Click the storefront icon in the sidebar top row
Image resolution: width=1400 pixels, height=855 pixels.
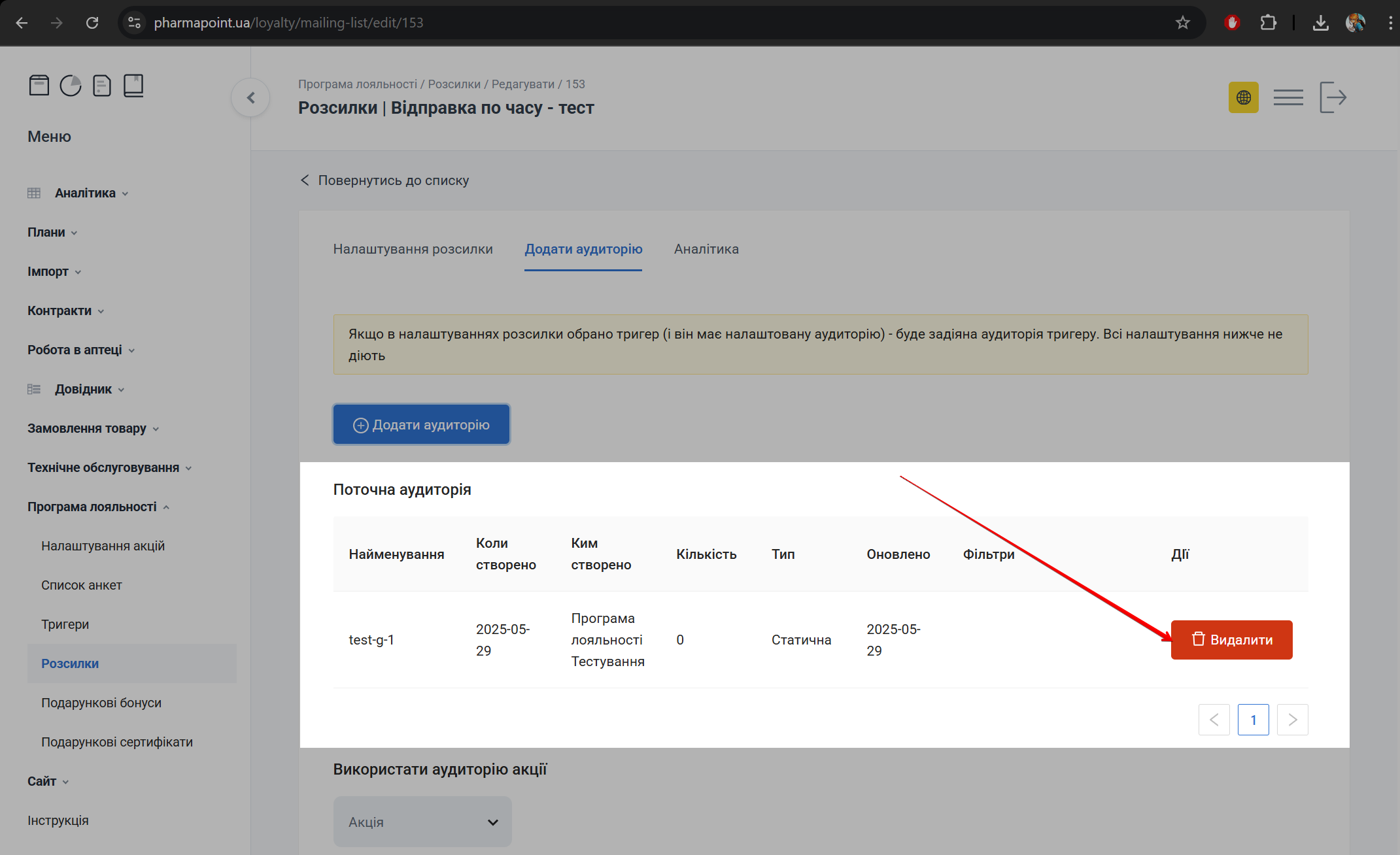coord(39,86)
